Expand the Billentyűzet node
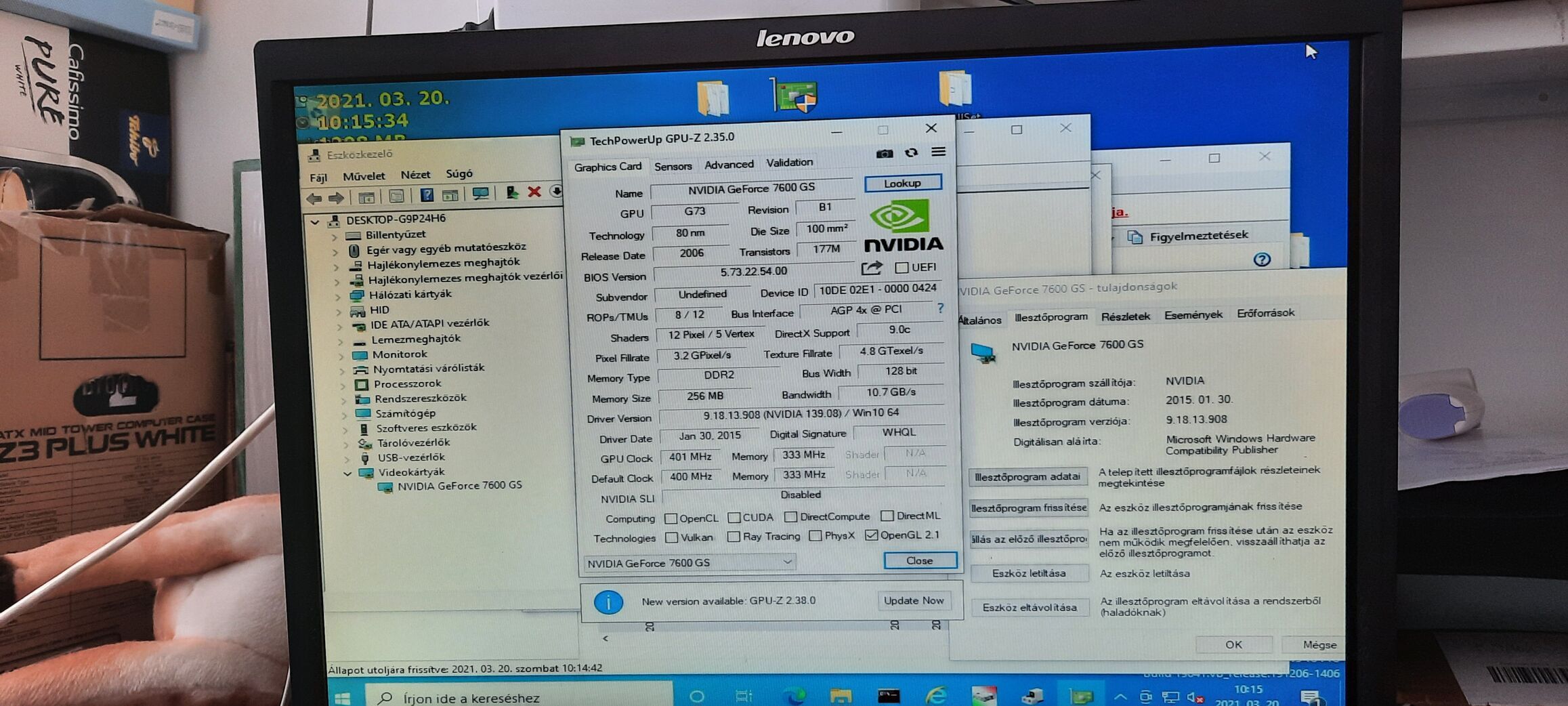This screenshot has width=1568, height=706. 335,237
